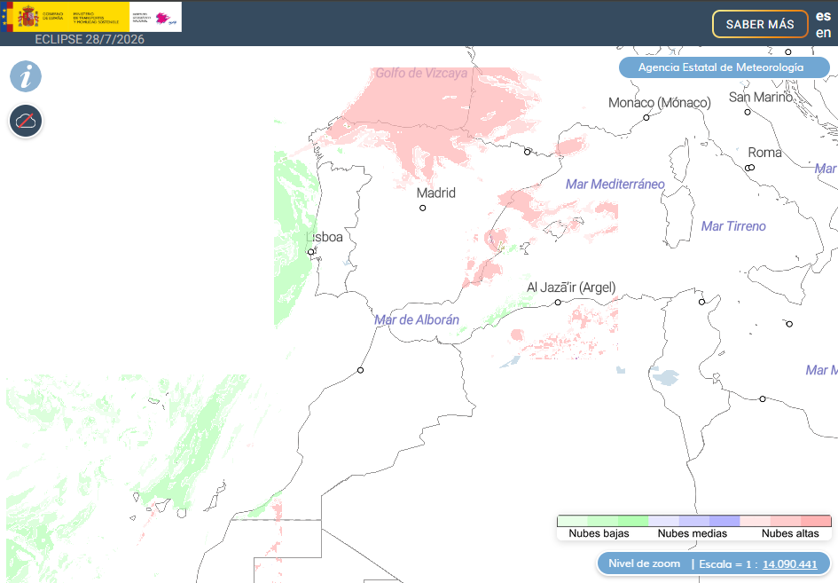Click the Roma city label
838x583 pixels.
[x=765, y=153]
